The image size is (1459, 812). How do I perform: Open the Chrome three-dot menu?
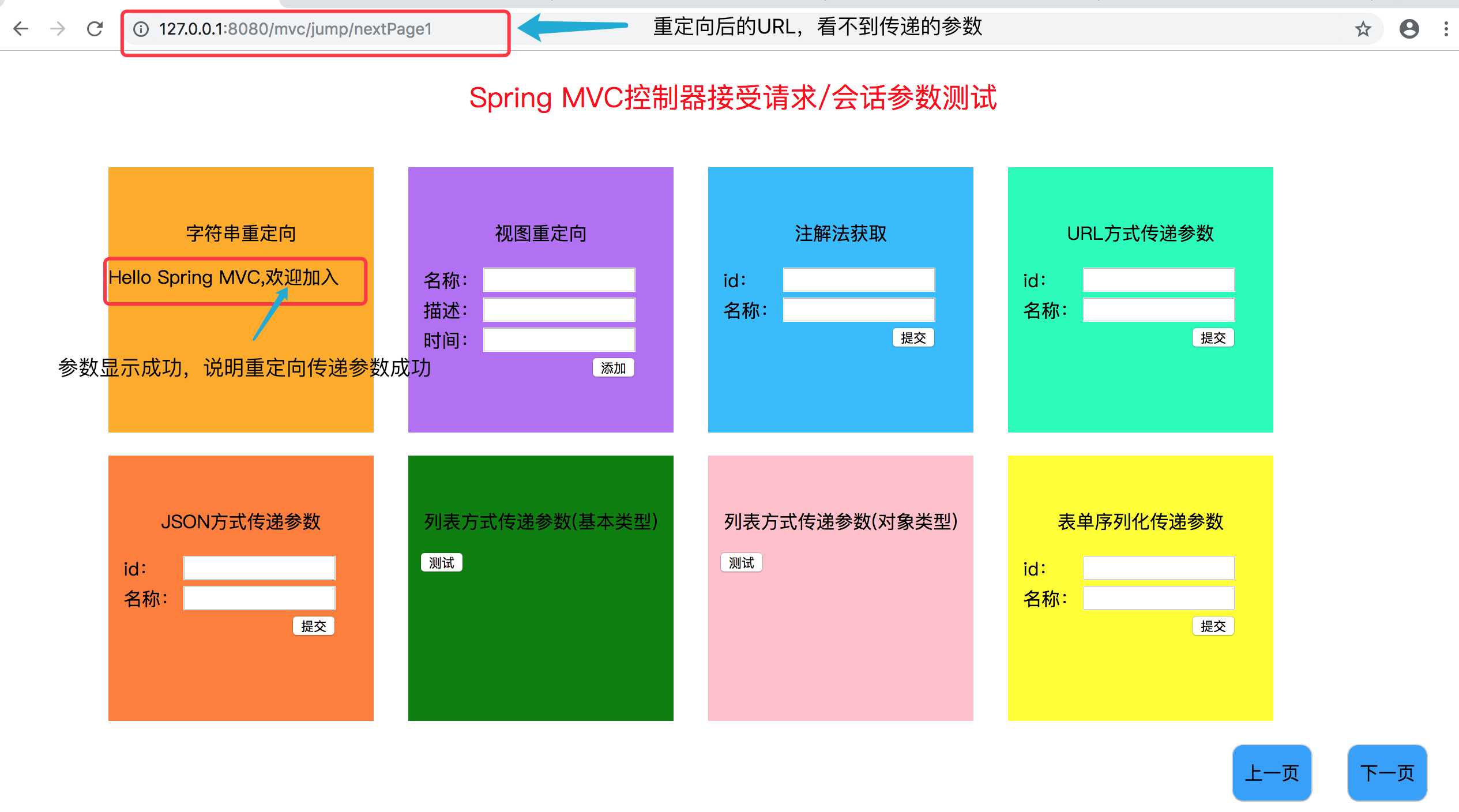click(x=1446, y=29)
